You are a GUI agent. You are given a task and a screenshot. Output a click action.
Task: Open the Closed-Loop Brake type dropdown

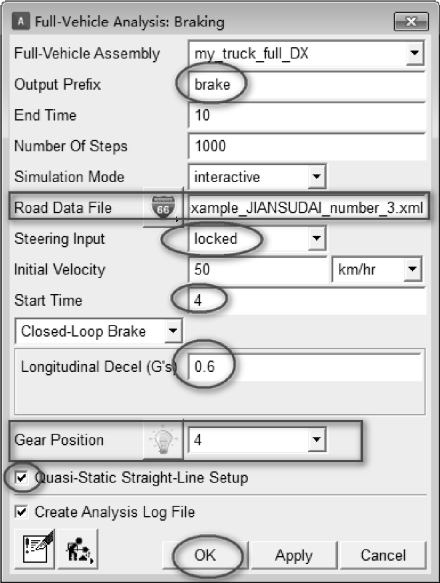click(x=173, y=331)
